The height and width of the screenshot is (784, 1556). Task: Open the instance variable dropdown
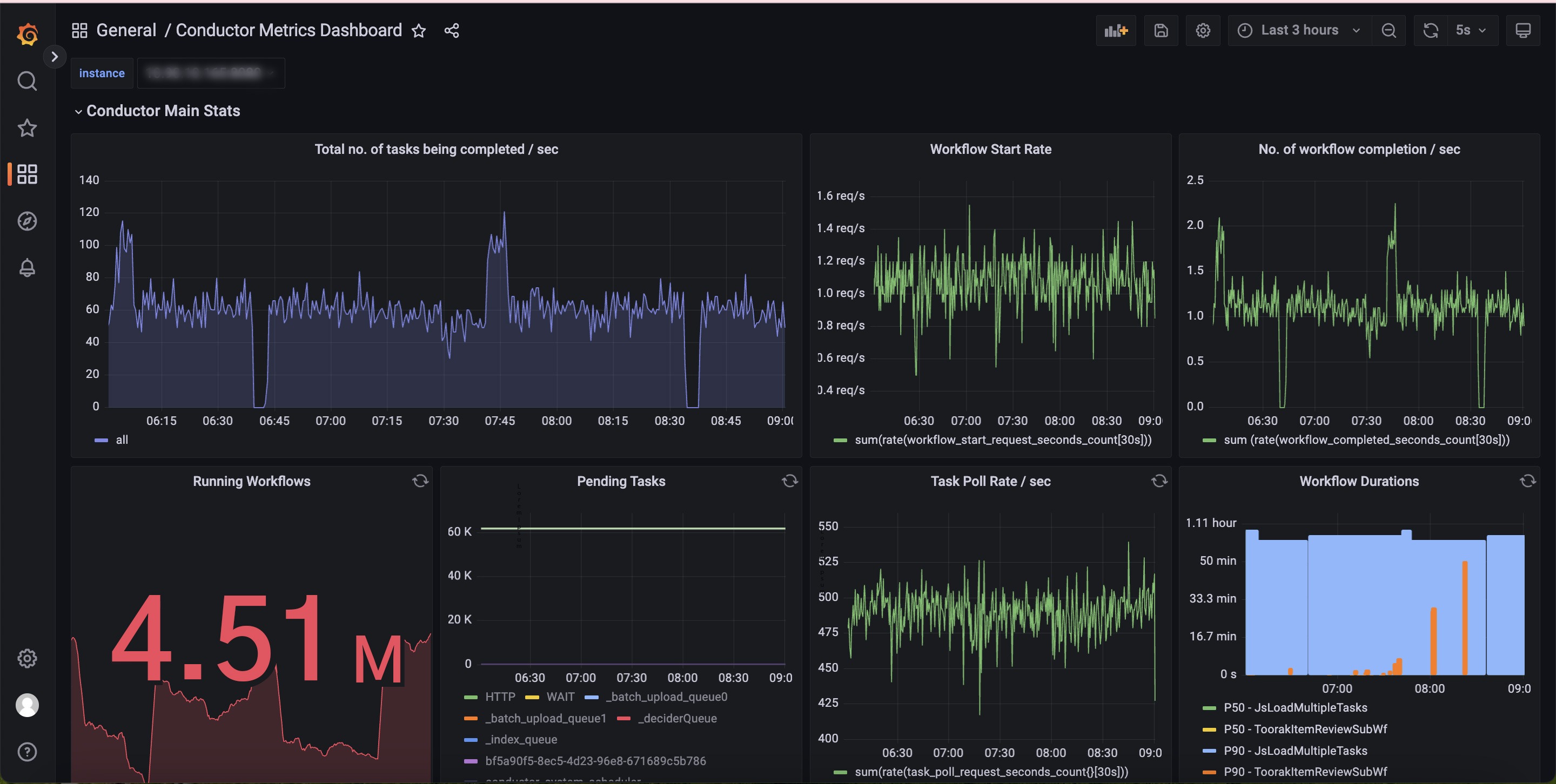click(211, 72)
